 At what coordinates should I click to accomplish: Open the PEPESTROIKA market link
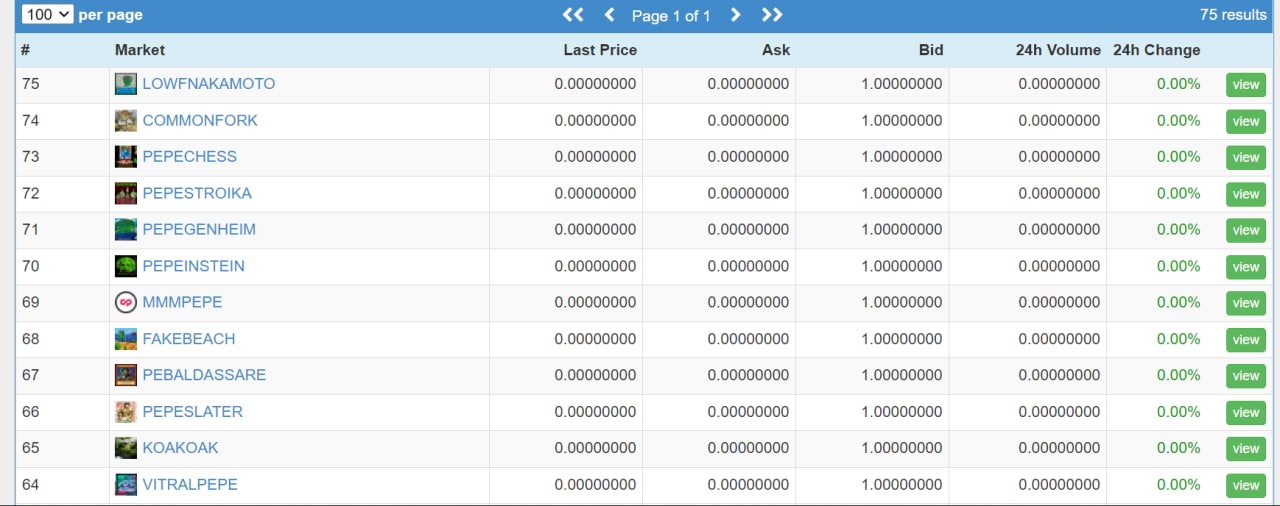[197, 193]
